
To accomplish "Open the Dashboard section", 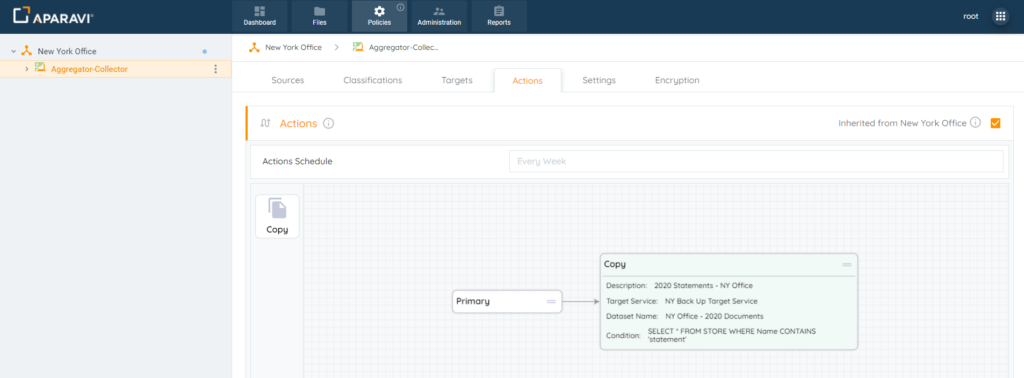I will point(259,16).
